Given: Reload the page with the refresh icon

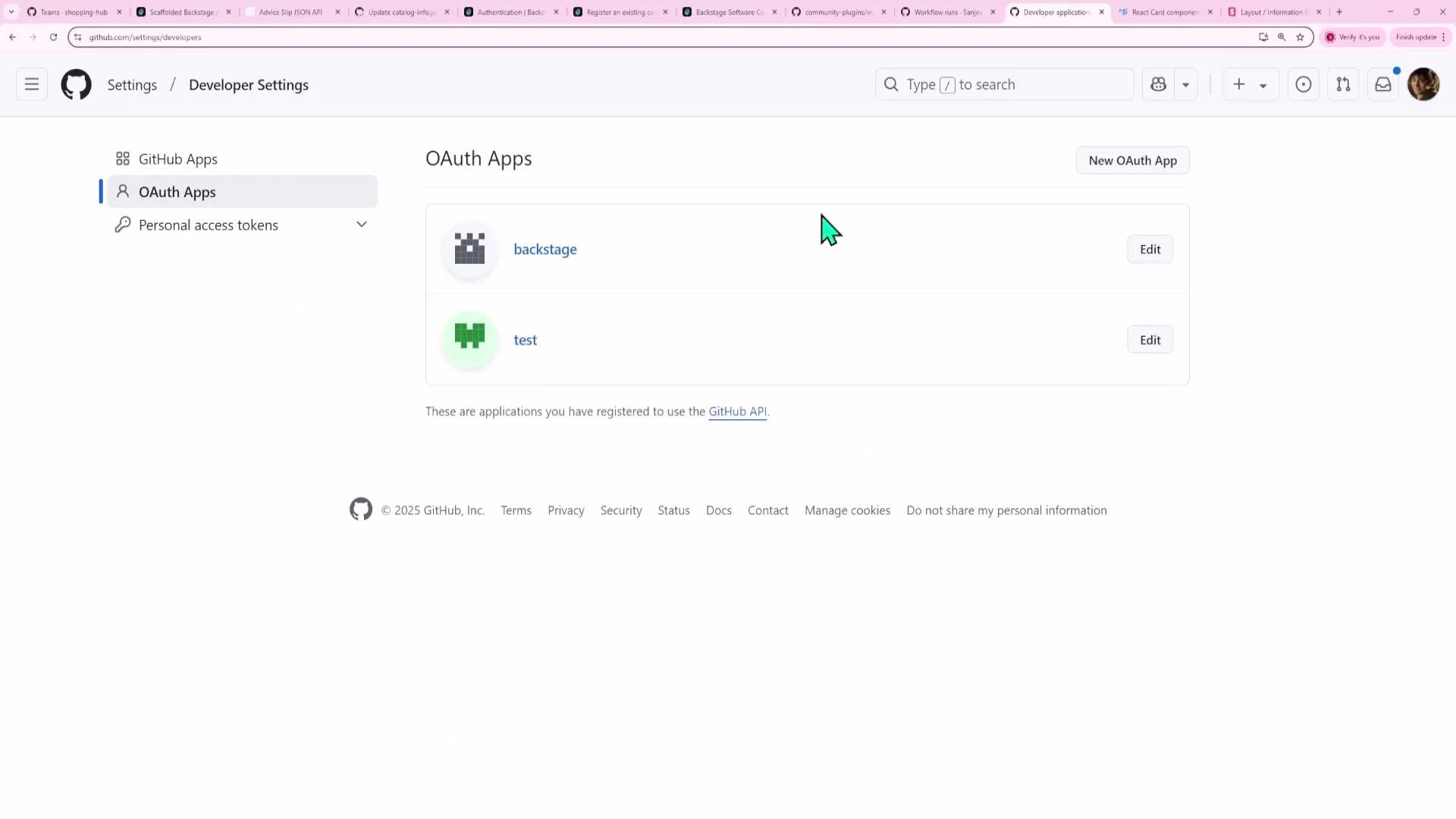Looking at the screenshot, I should 53,37.
